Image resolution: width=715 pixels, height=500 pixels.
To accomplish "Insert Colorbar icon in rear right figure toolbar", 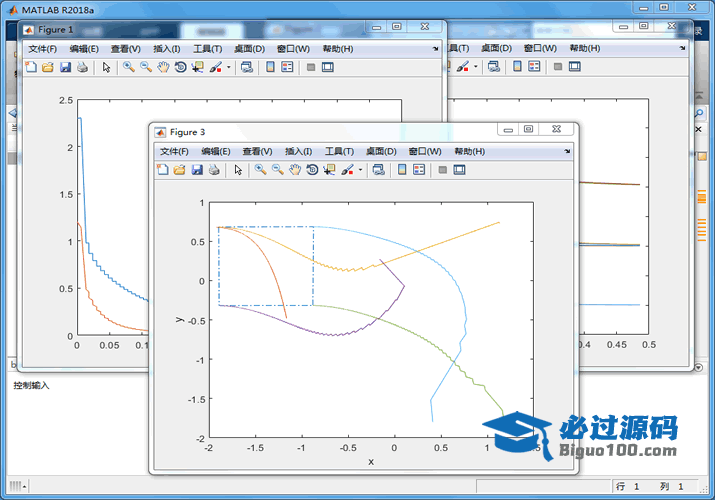I will coord(517,67).
